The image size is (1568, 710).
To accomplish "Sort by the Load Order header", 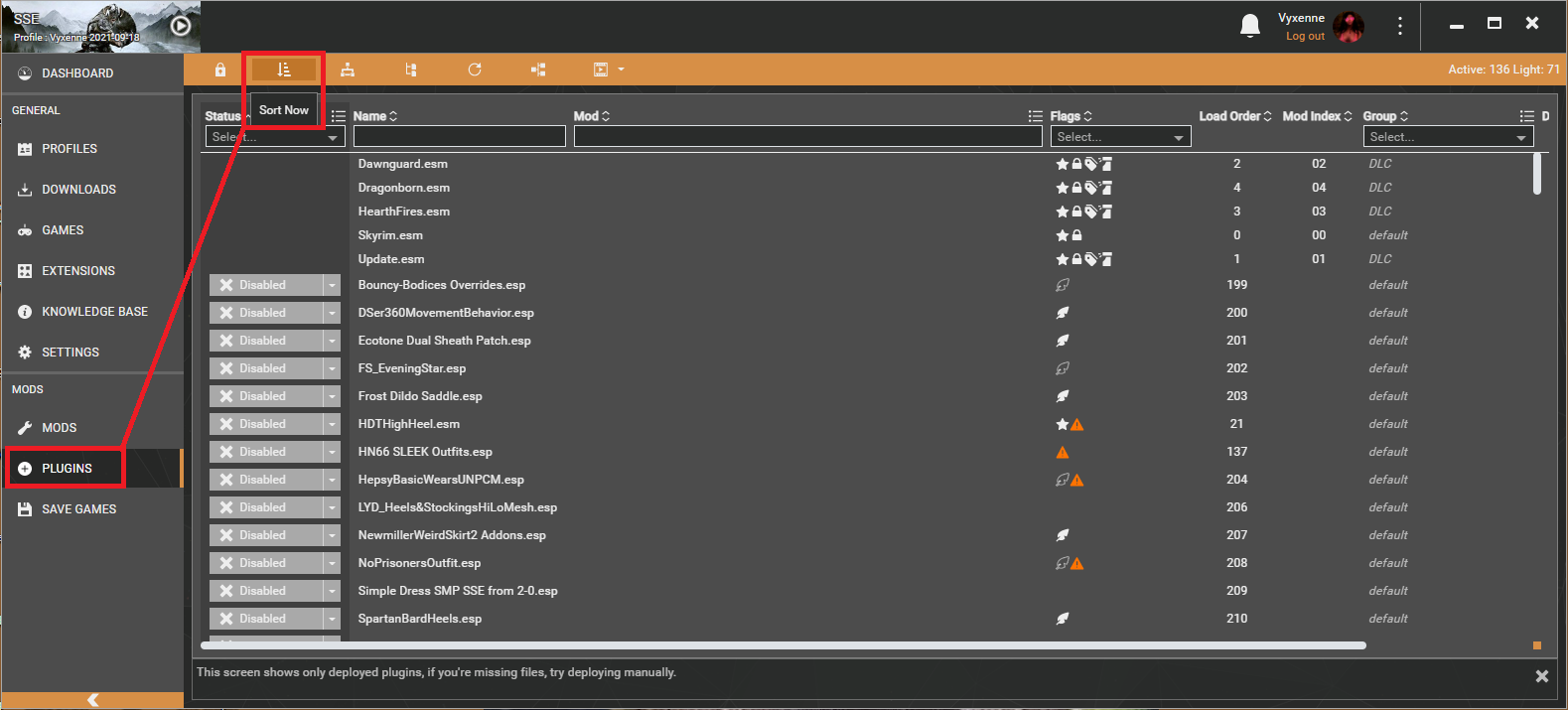I will point(1235,116).
